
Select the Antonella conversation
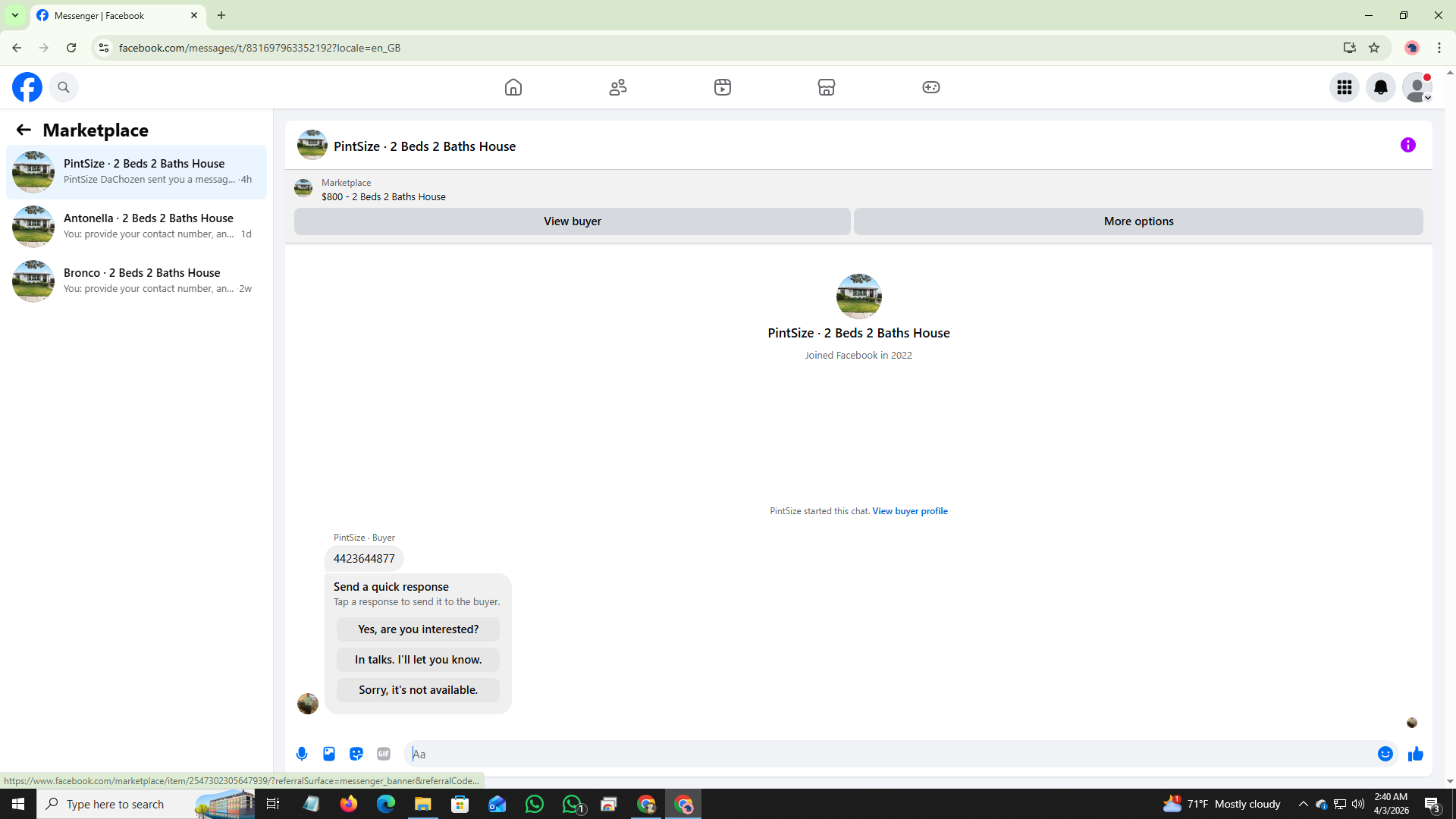(136, 227)
